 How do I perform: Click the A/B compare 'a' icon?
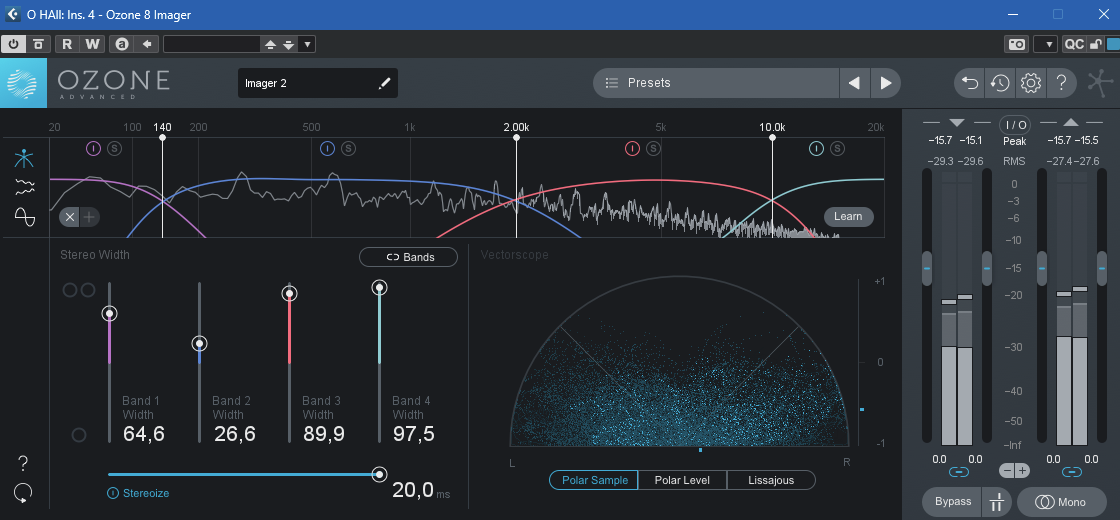[122, 44]
